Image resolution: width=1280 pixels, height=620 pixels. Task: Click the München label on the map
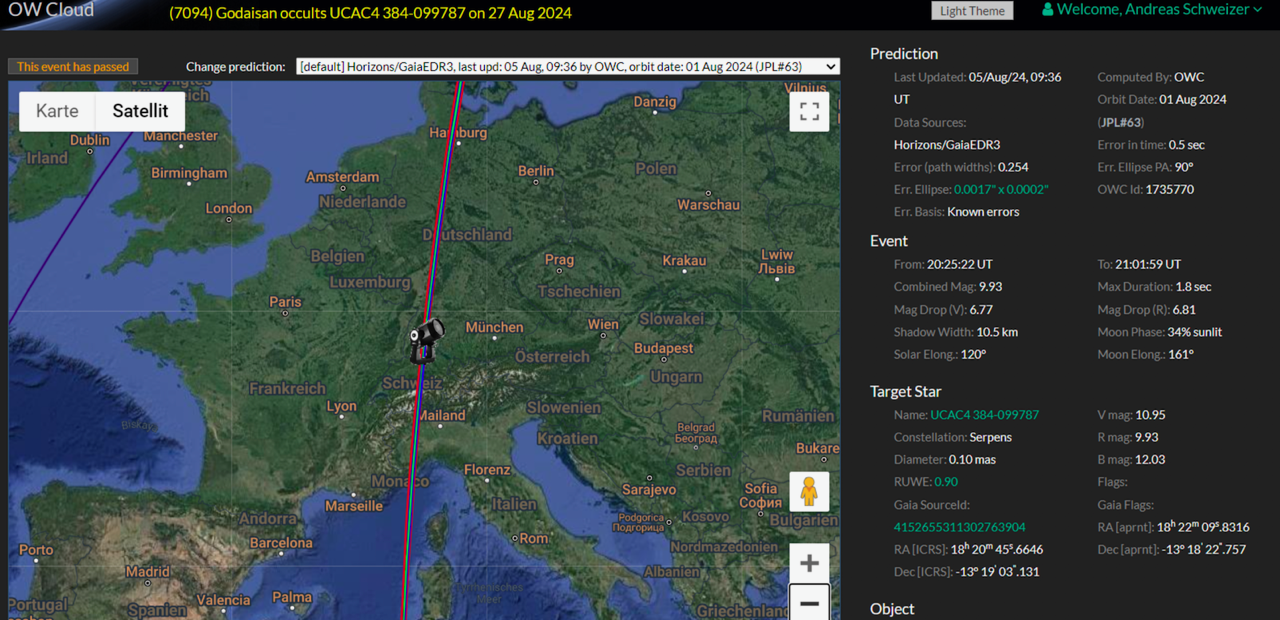point(494,327)
